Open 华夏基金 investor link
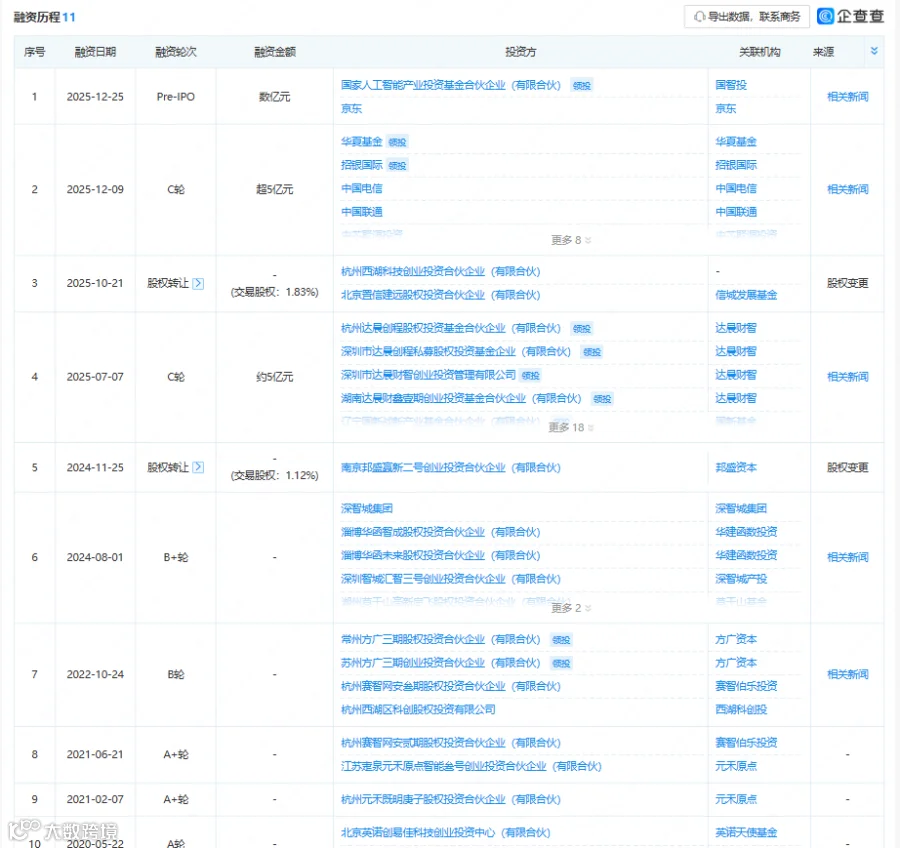 (x=362, y=141)
